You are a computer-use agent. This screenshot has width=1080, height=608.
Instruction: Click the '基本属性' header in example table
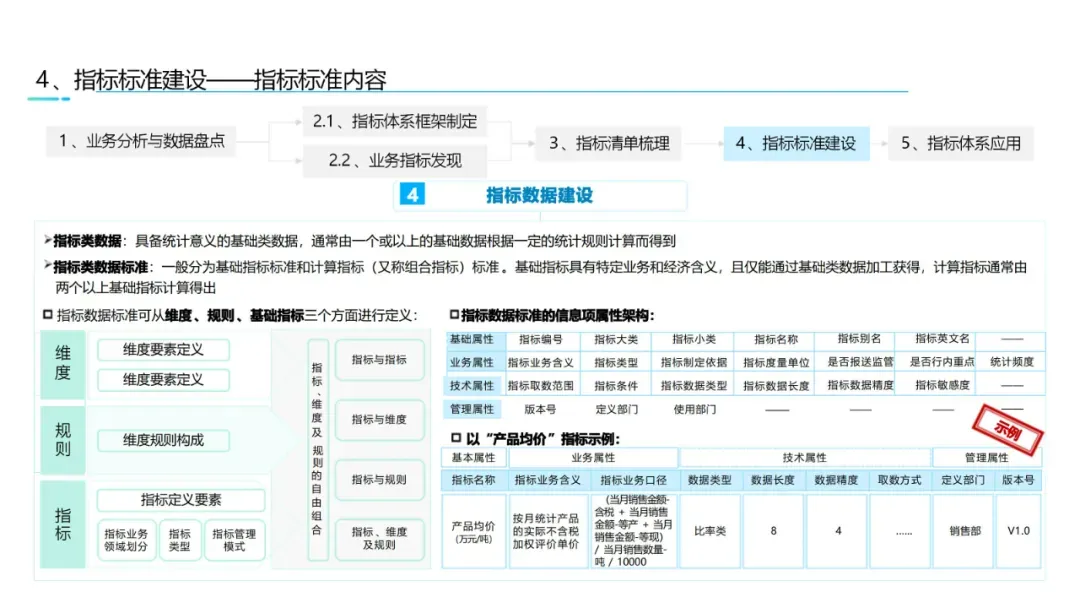(473, 457)
